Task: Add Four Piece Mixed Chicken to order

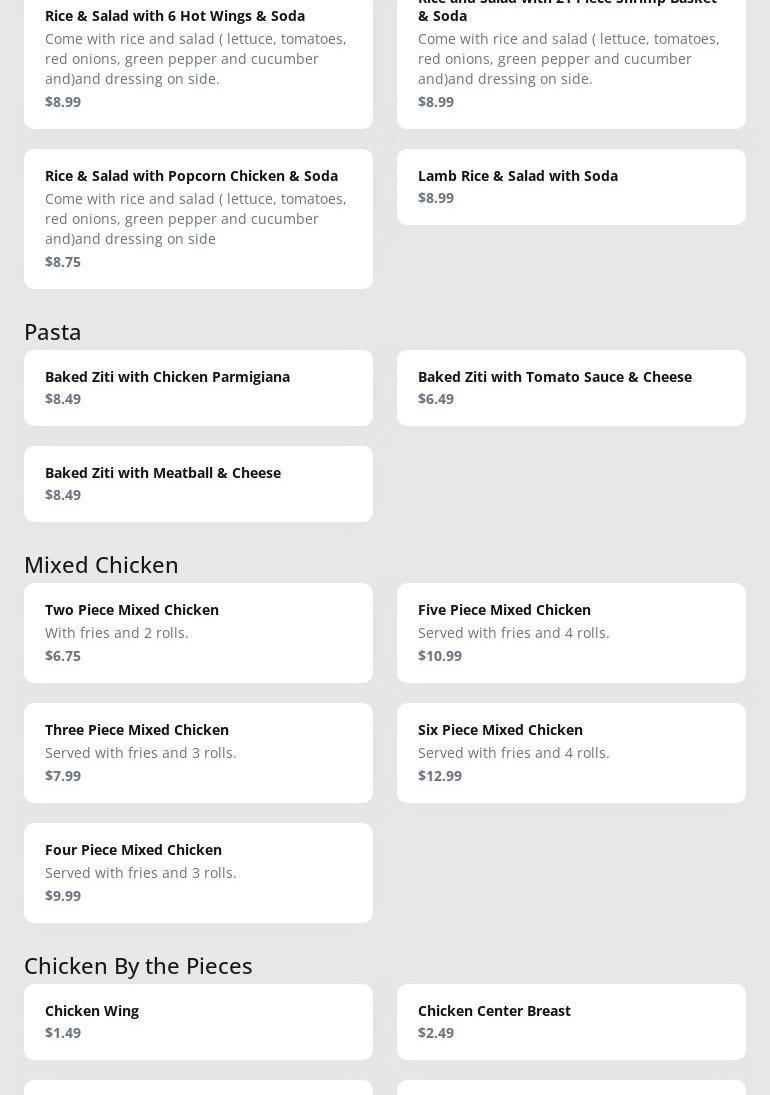Action: (x=198, y=872)
